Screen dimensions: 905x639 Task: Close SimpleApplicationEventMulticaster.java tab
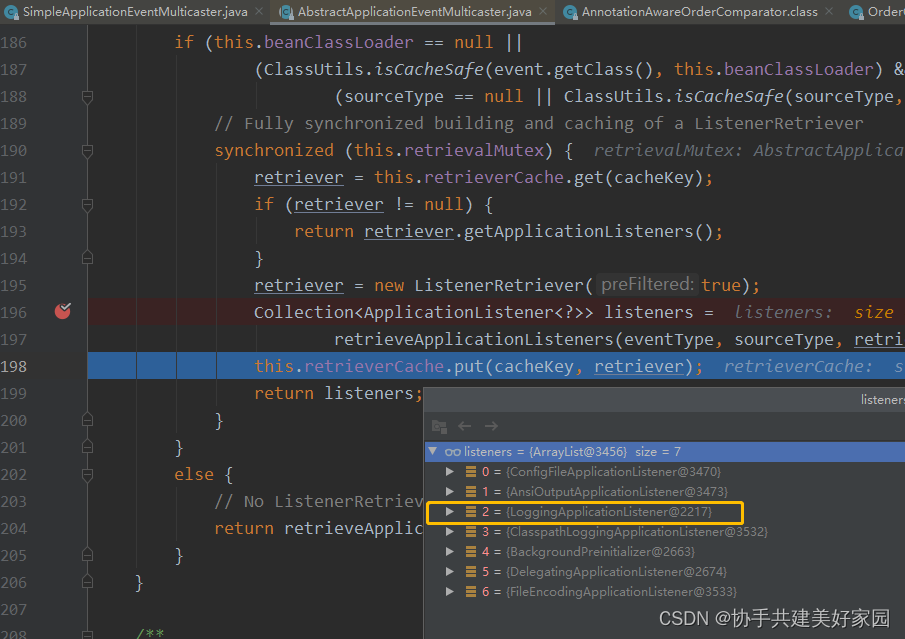(x=259, y=12)
